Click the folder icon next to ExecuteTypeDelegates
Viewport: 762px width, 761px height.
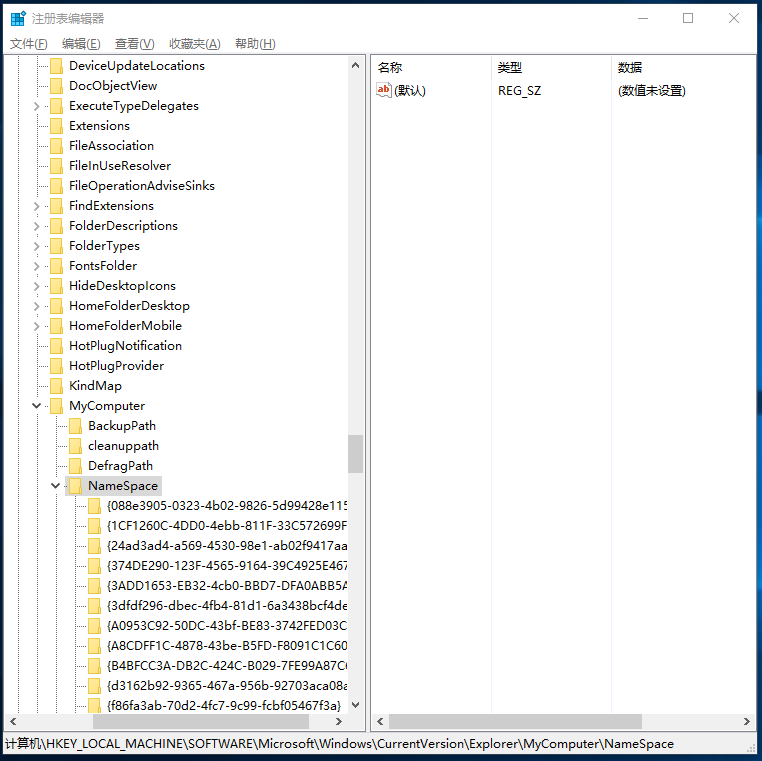click(56, 105)
